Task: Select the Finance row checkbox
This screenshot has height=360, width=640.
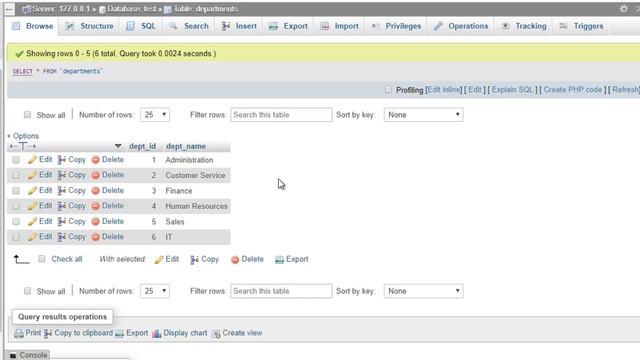Action: coord(16,191)
